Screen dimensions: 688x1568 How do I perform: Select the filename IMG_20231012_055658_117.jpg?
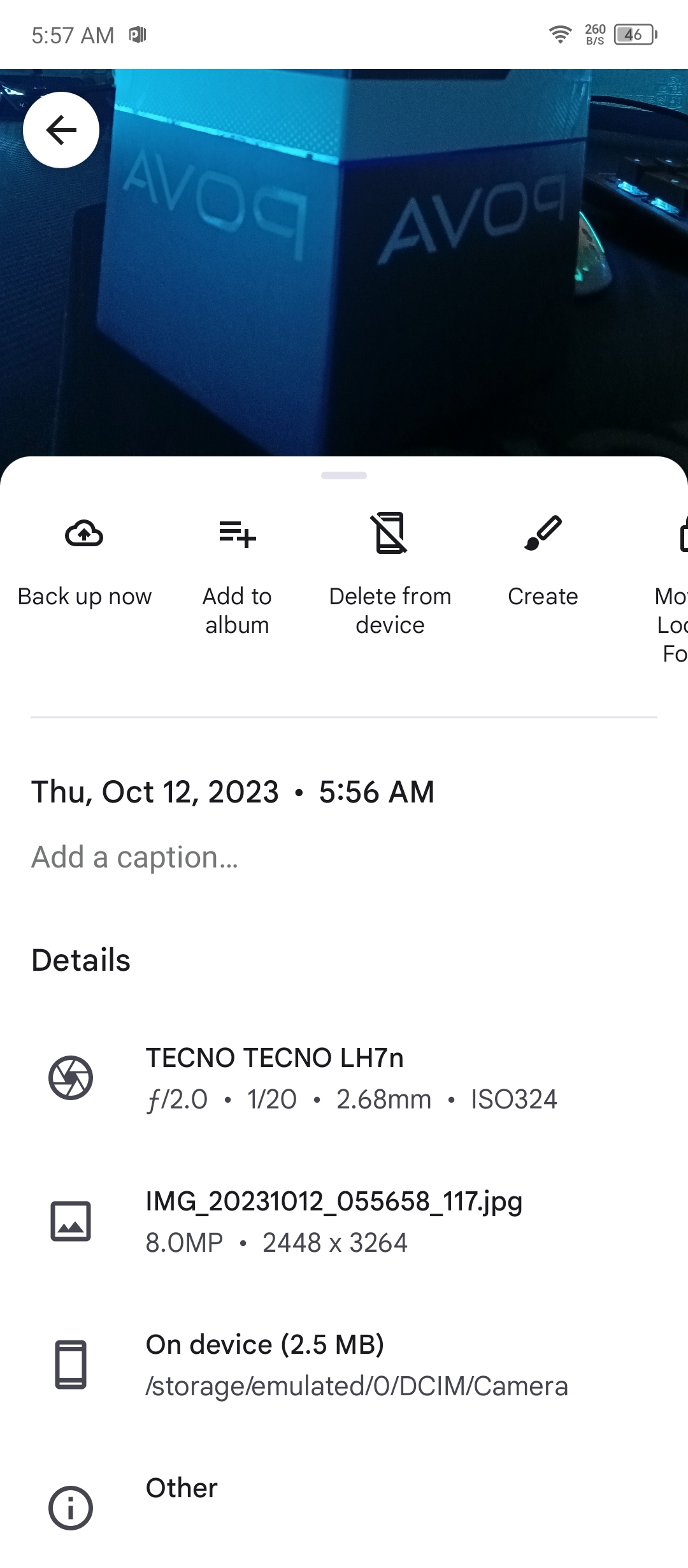coord(334,1201)
